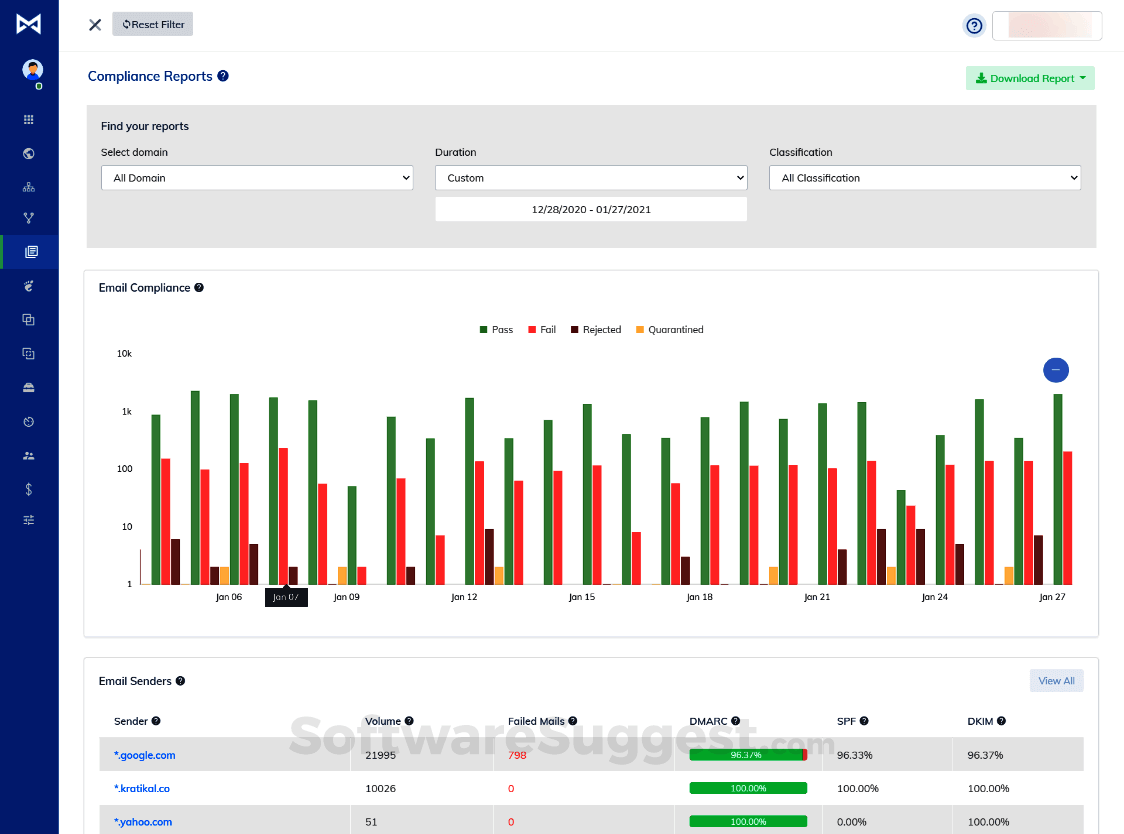Open the Classification dropdown
Image resolution: width=1124 pixels, height=834 pixels.
[x=925, y=178]
